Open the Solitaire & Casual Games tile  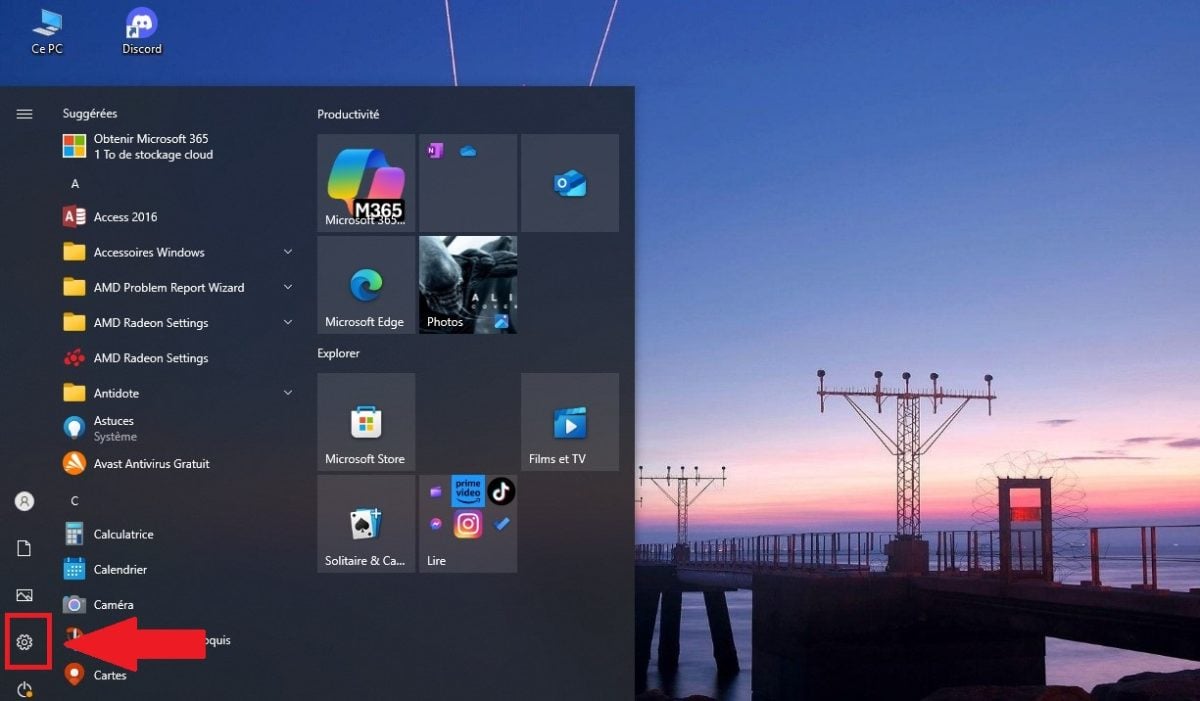(365, 523)
